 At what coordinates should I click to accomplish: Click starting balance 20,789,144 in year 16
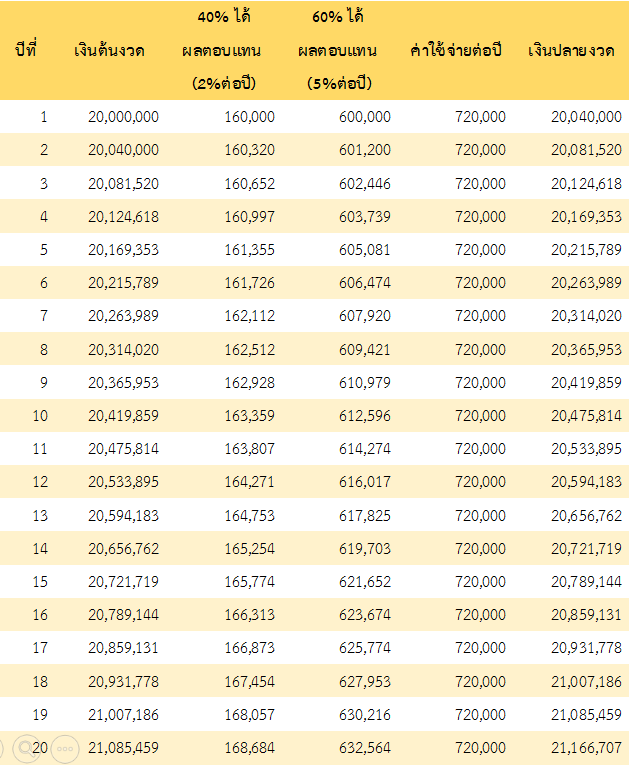click(123, 614)
